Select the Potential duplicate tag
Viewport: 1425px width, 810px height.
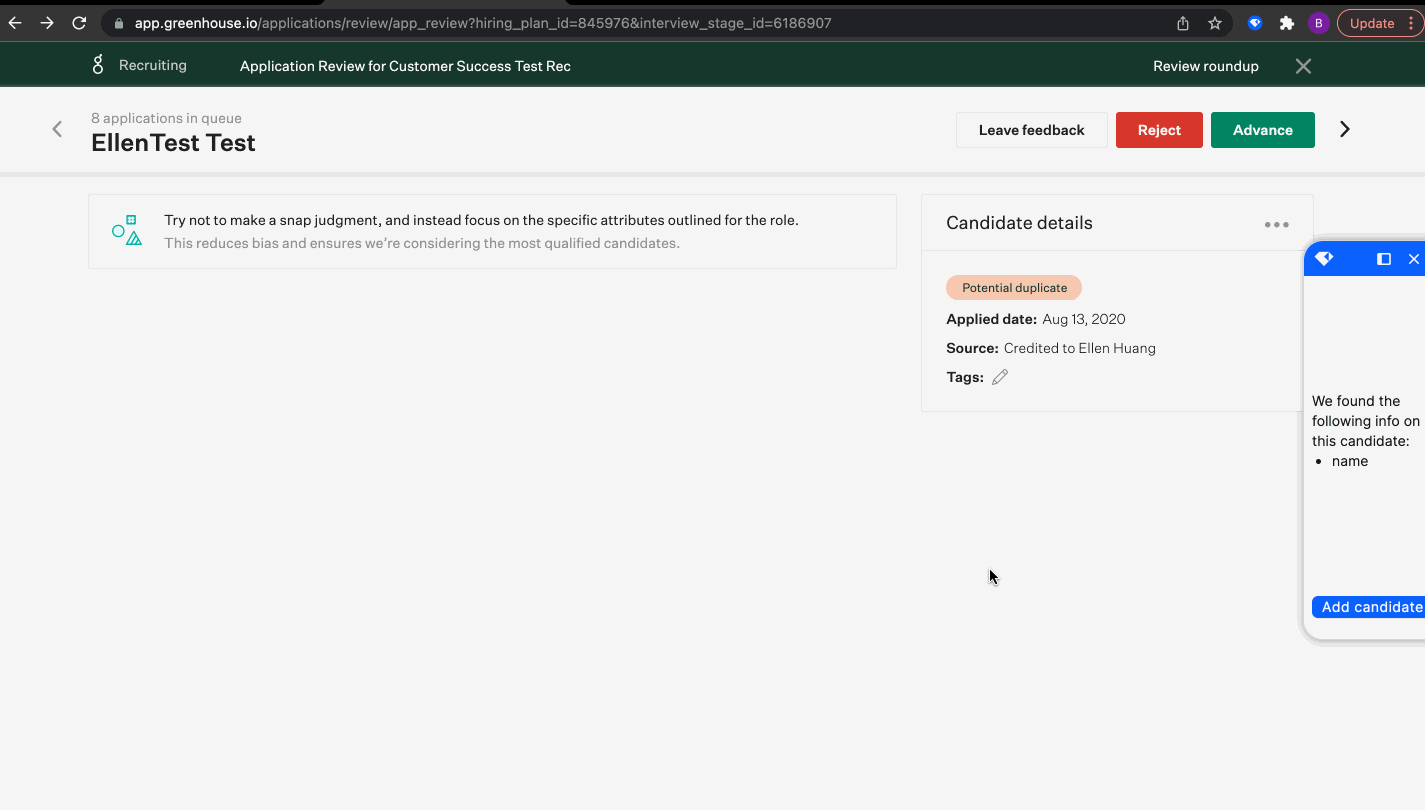tap(1013, 287)
